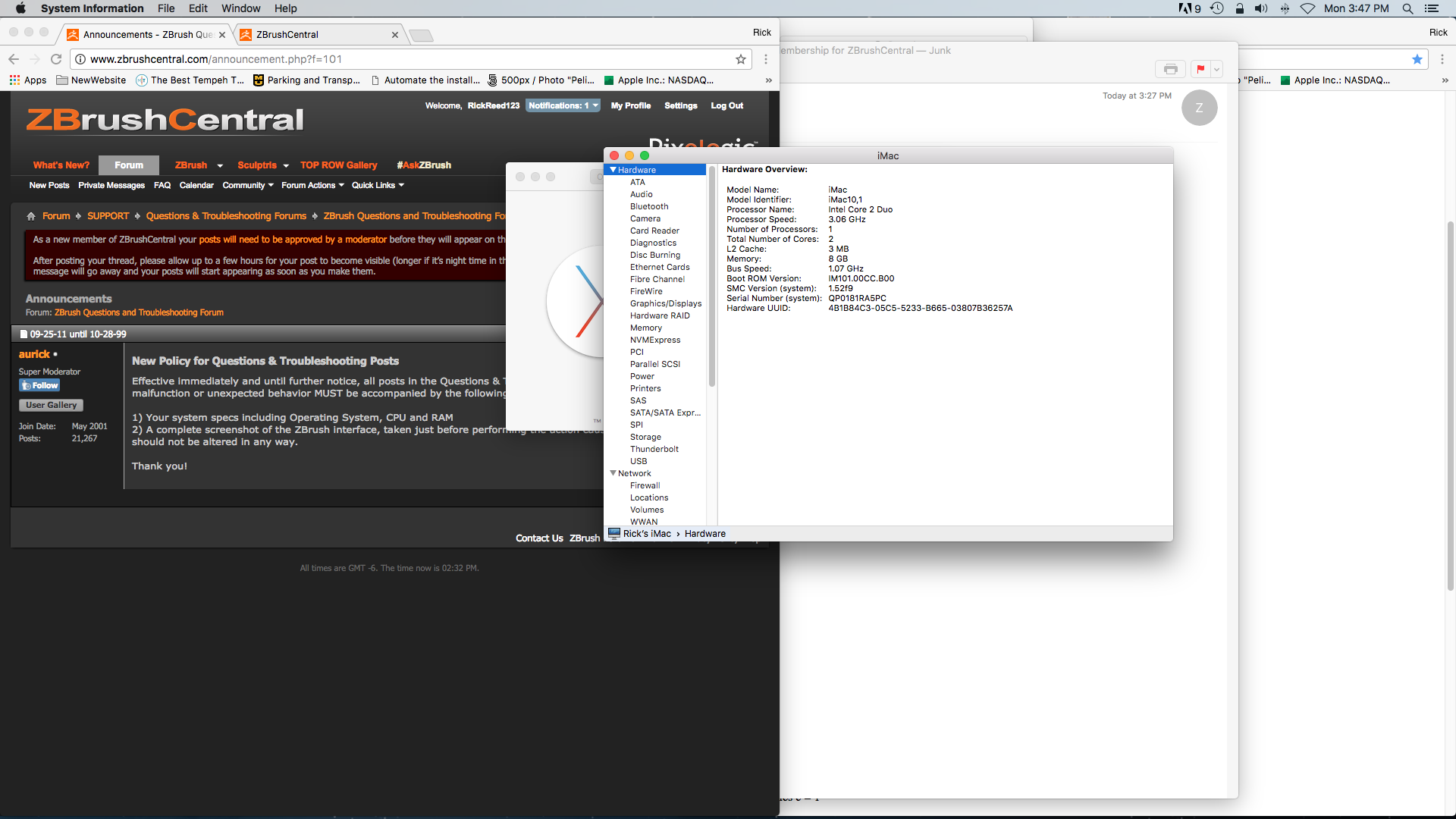This screenshot has width=1456, height=819.
Task: Click the Contact Us footer link
Action: (539, 538)
